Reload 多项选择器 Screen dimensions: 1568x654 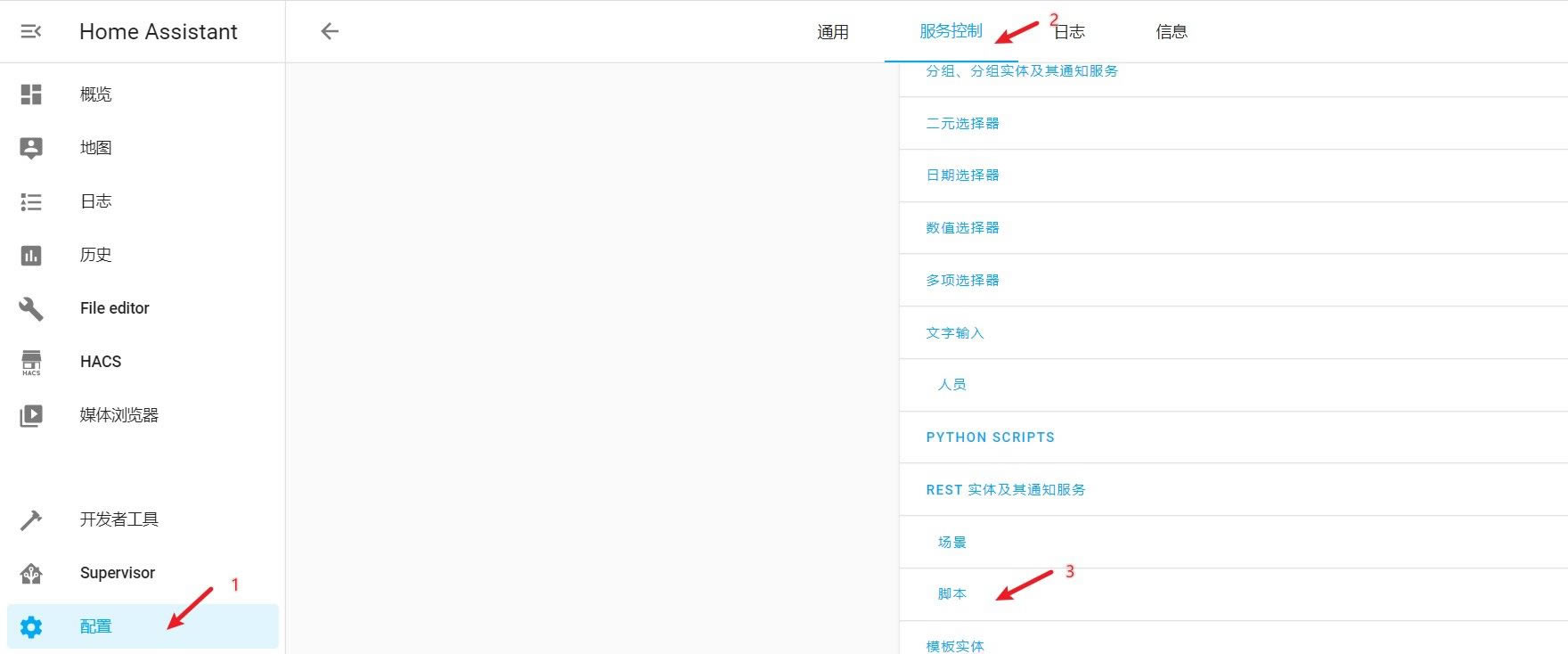click(x=963, y=281)
